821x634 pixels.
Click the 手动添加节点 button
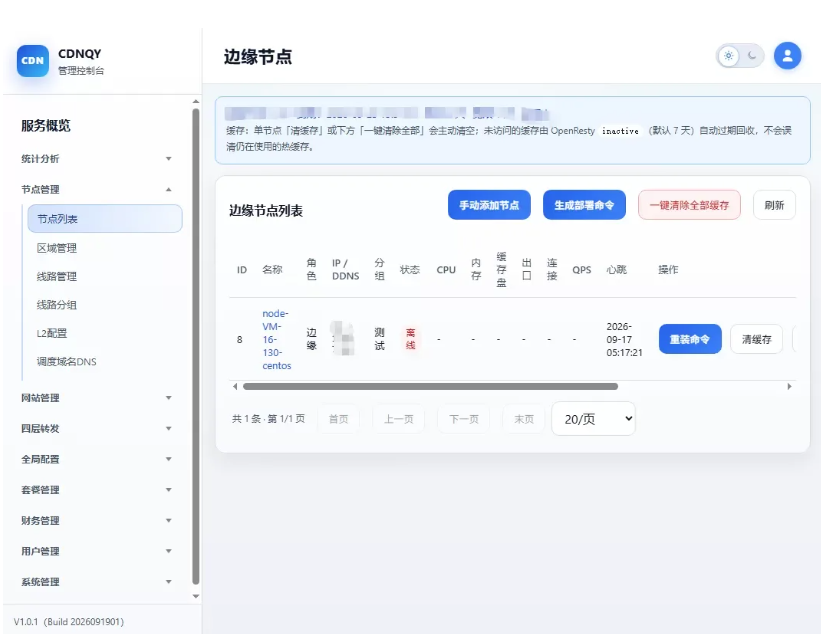489,205
